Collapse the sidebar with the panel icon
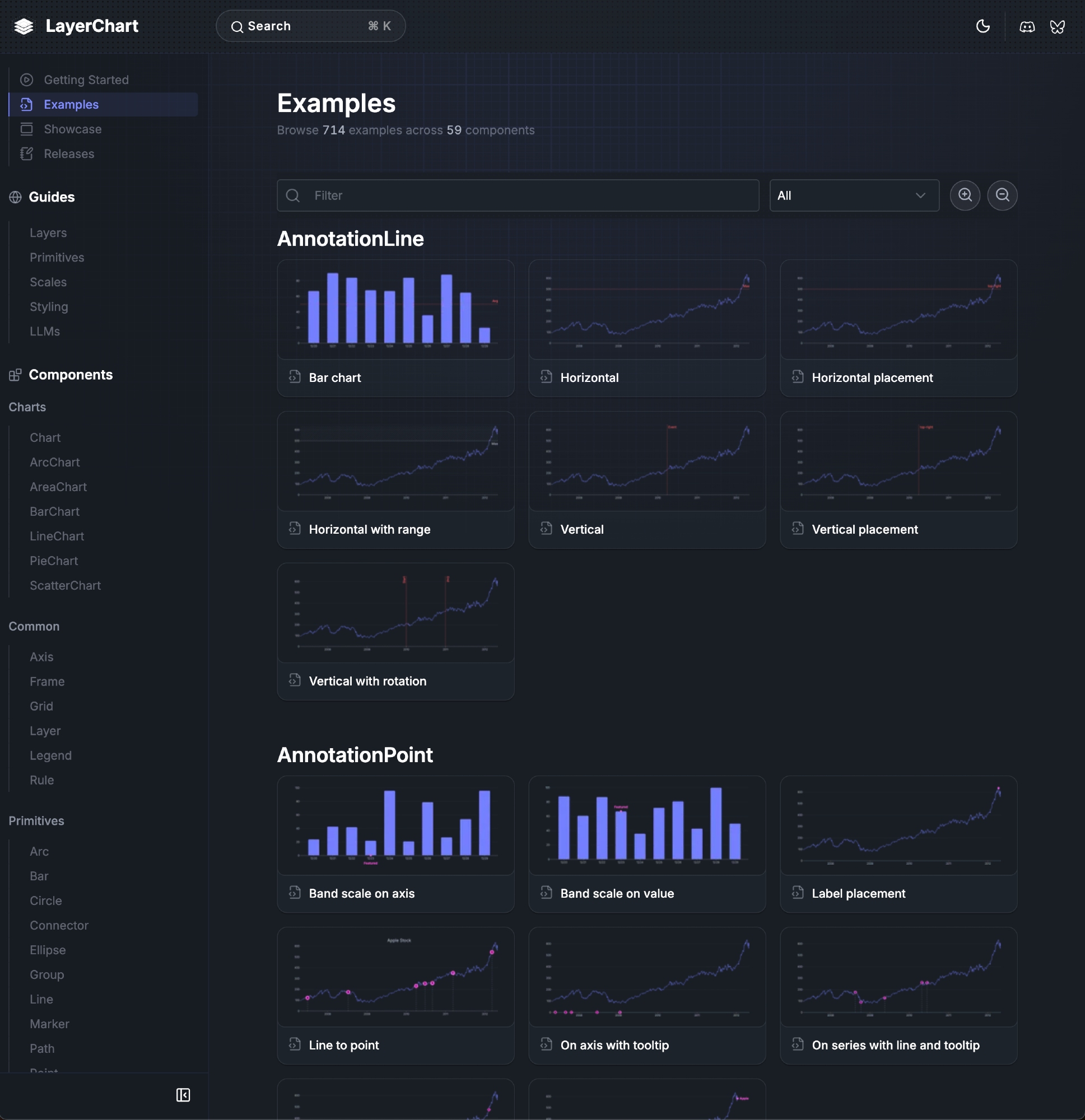The image size is (1085, 1120). pos(183,1095)
